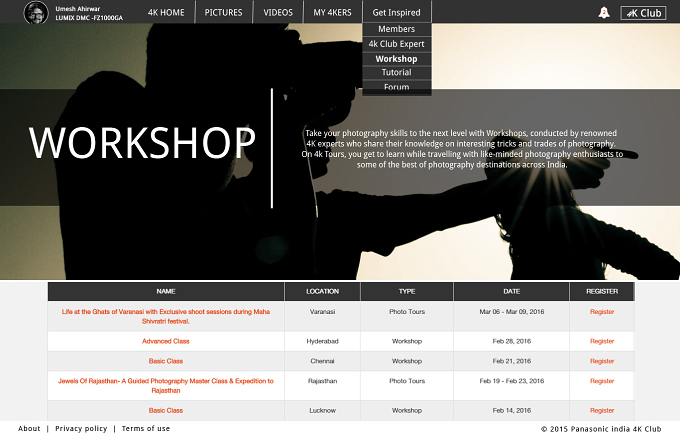Select Workshop in the dropdown menu
This screenshot has height=440, width=680.
click(x=396, y=59)
